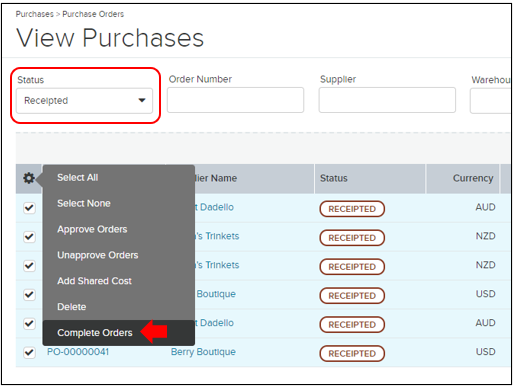The height and width of the screenshot is (389, 515).
Task: Uncheck the checkbox of the first NZD Trinkets row
Action: pos(29,237)
